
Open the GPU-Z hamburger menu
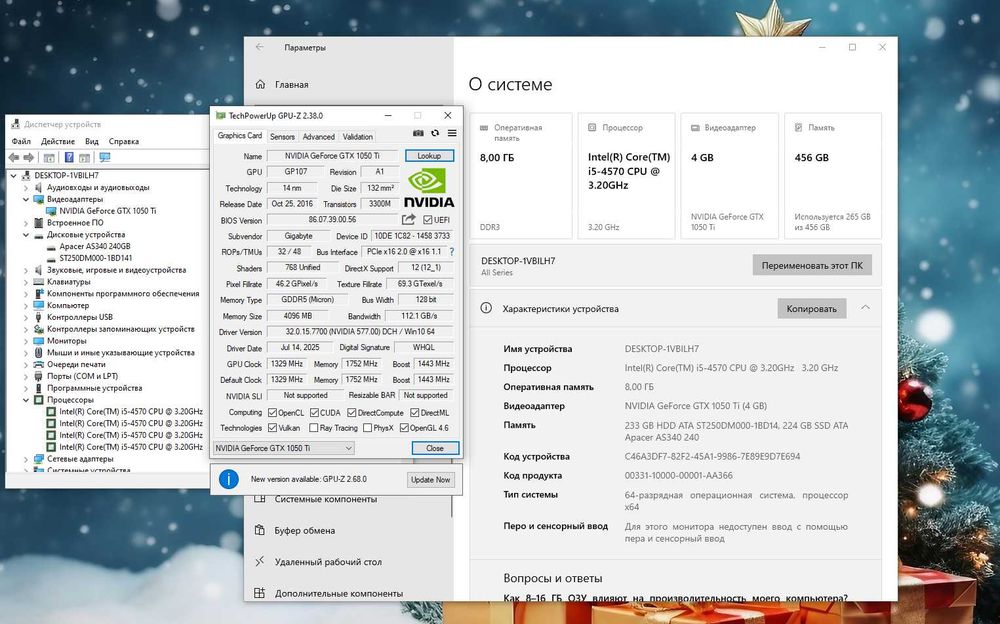pos(452,133)
